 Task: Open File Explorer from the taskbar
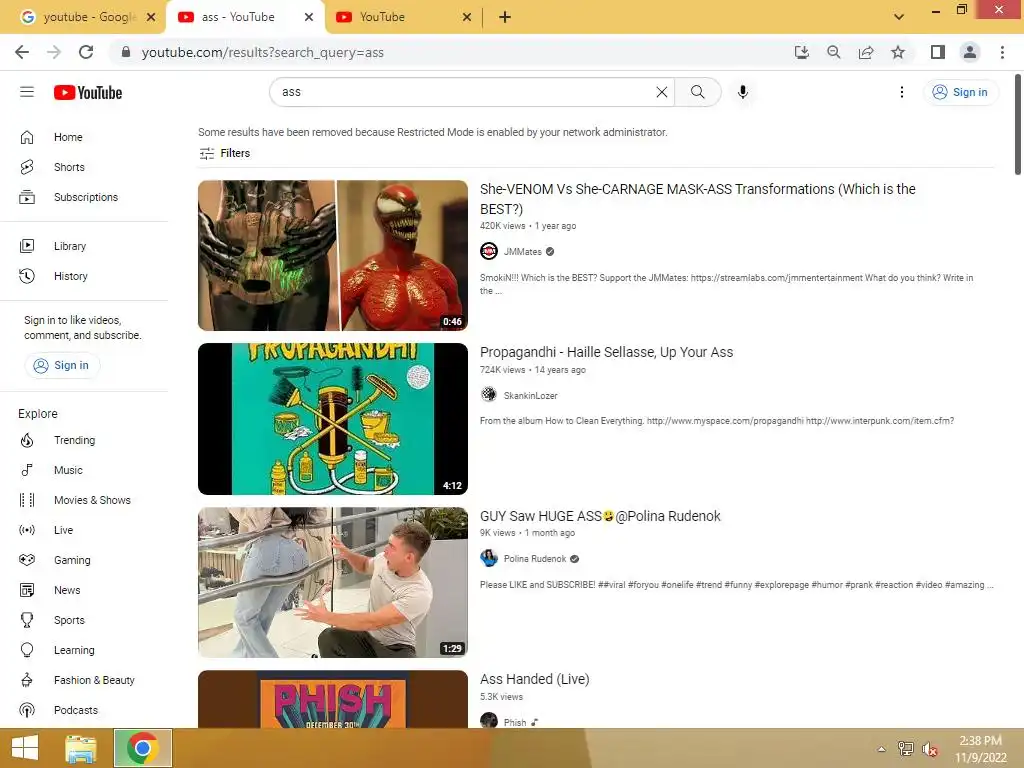pos(81,748)
